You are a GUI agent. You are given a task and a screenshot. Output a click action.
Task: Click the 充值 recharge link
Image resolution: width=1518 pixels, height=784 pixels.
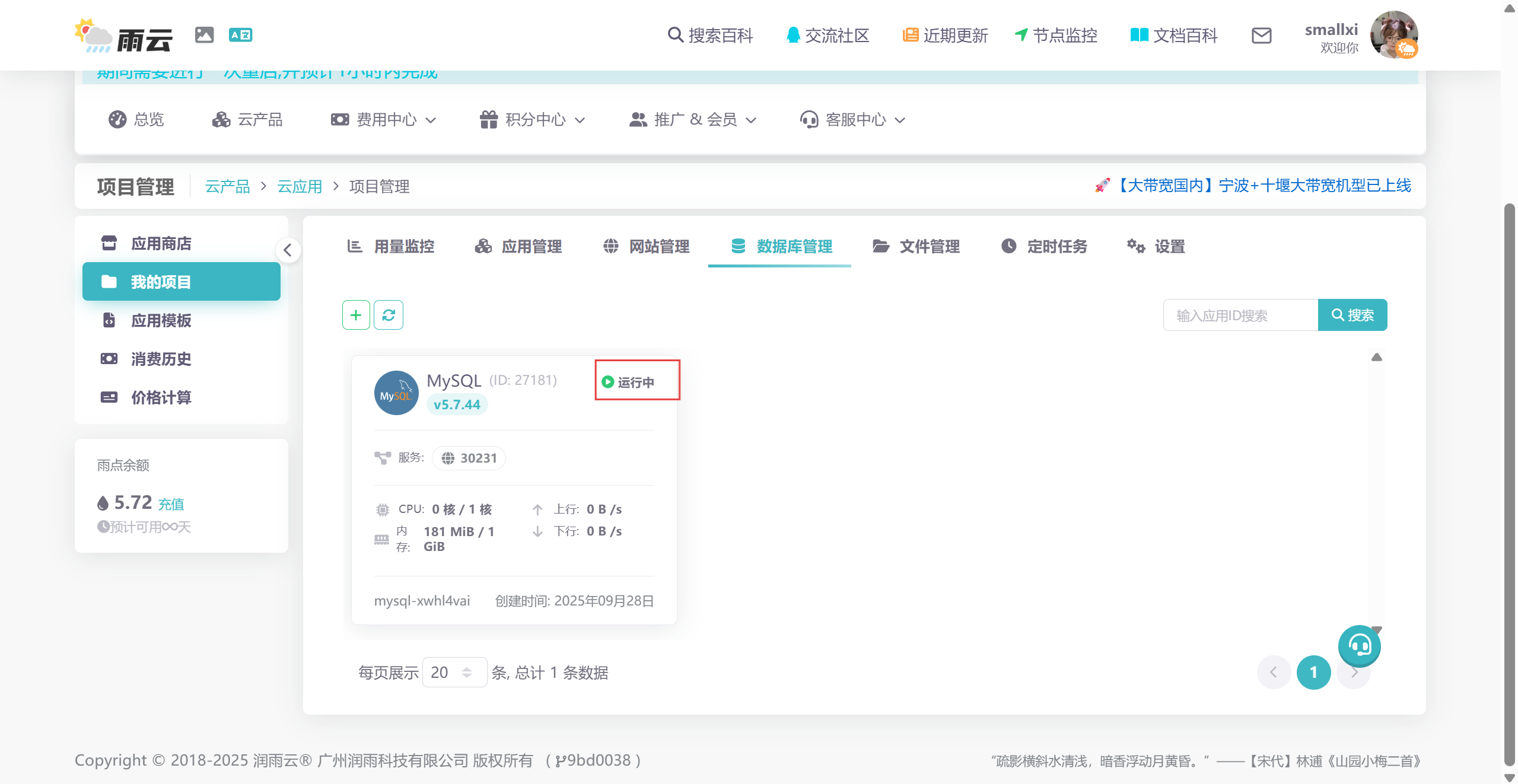click(171, 504)
